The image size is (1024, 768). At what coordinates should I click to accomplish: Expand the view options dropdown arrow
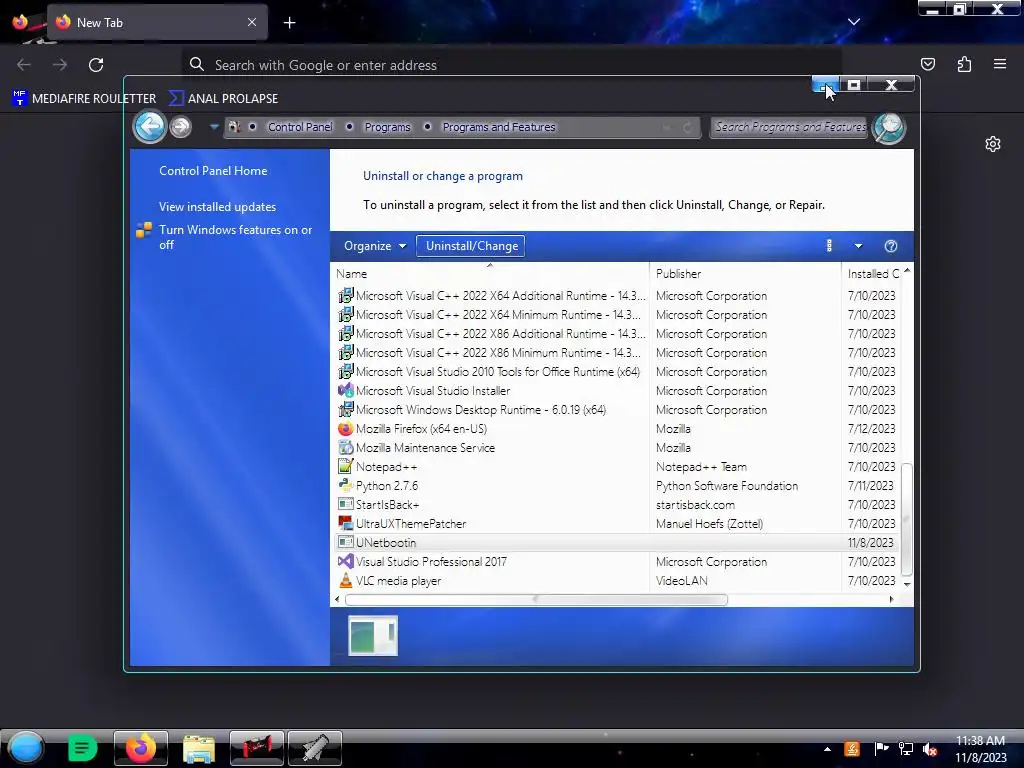point(858,246)
